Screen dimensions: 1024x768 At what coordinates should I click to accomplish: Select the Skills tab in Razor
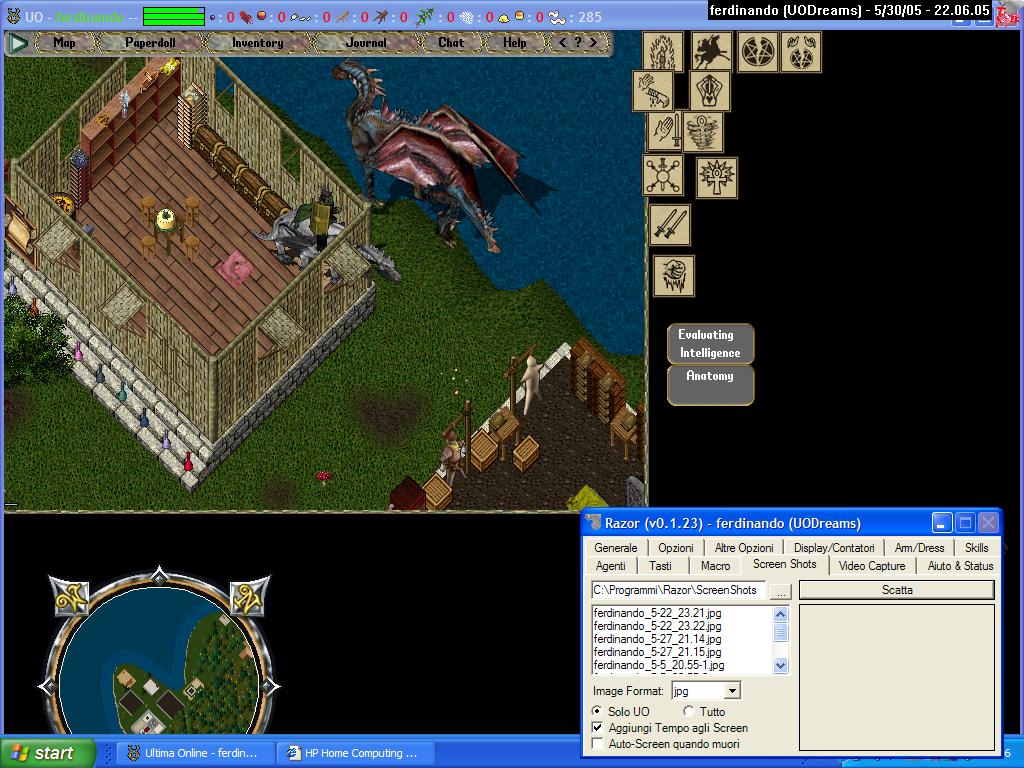(x=976, y=547)
